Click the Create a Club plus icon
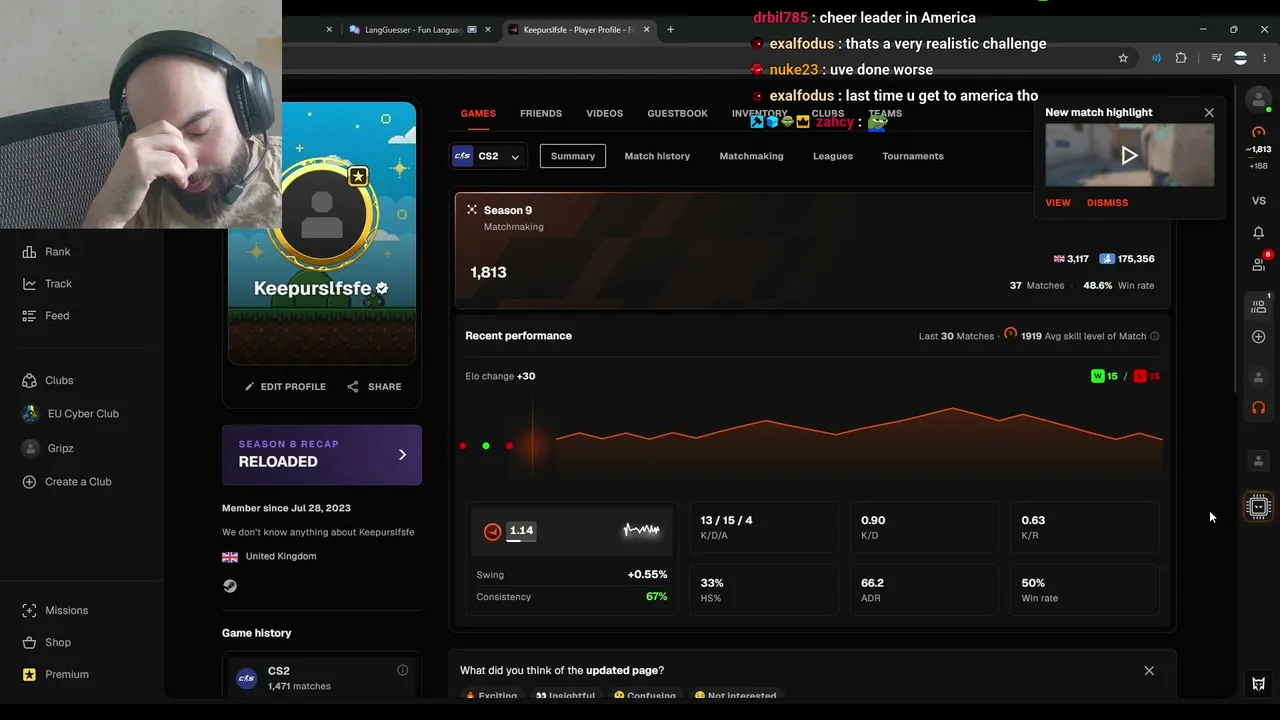This screenshot has width=1280, height=720. pos(29,482)
